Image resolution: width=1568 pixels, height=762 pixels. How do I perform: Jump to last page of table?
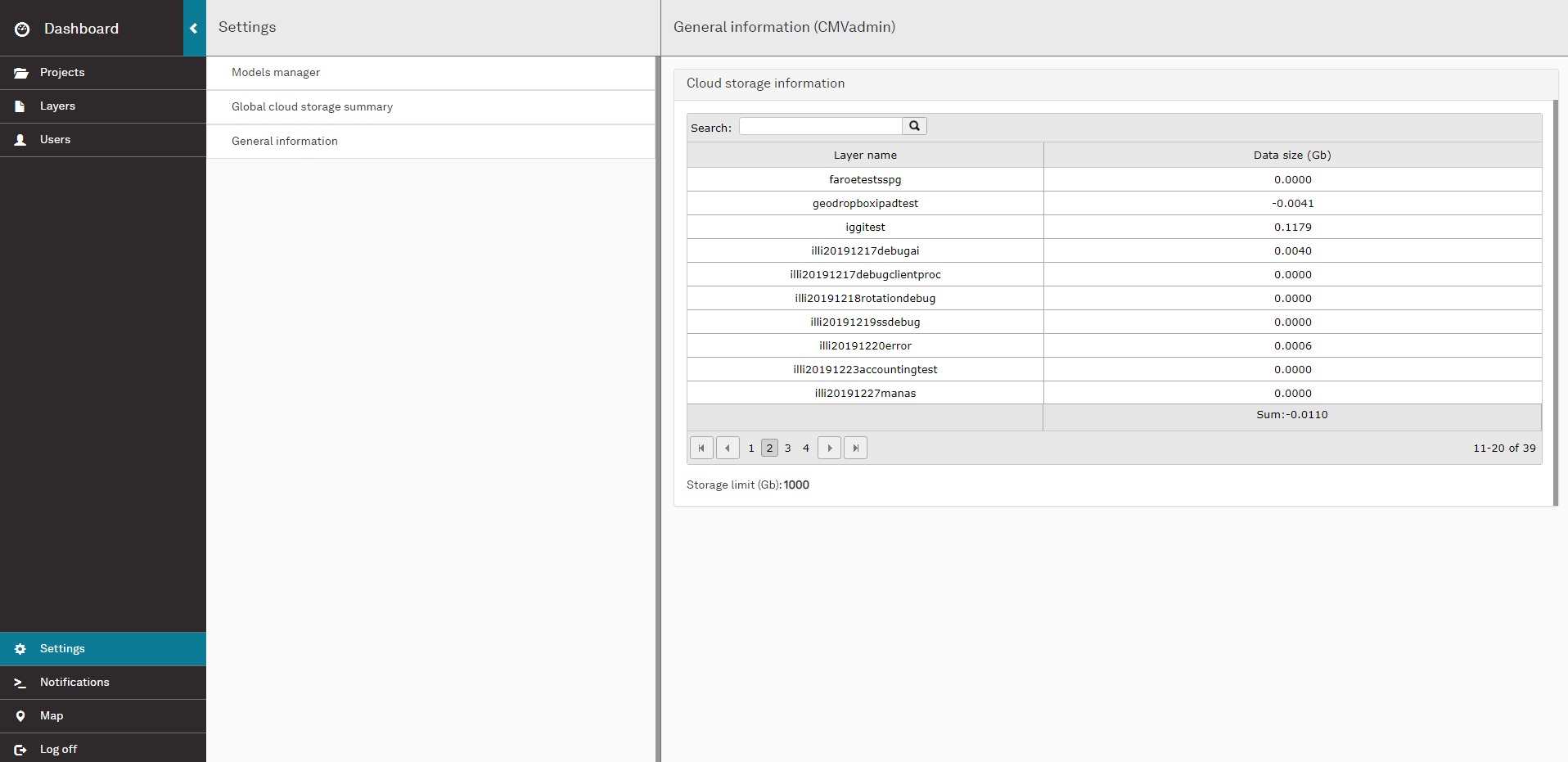pos(855,448)
